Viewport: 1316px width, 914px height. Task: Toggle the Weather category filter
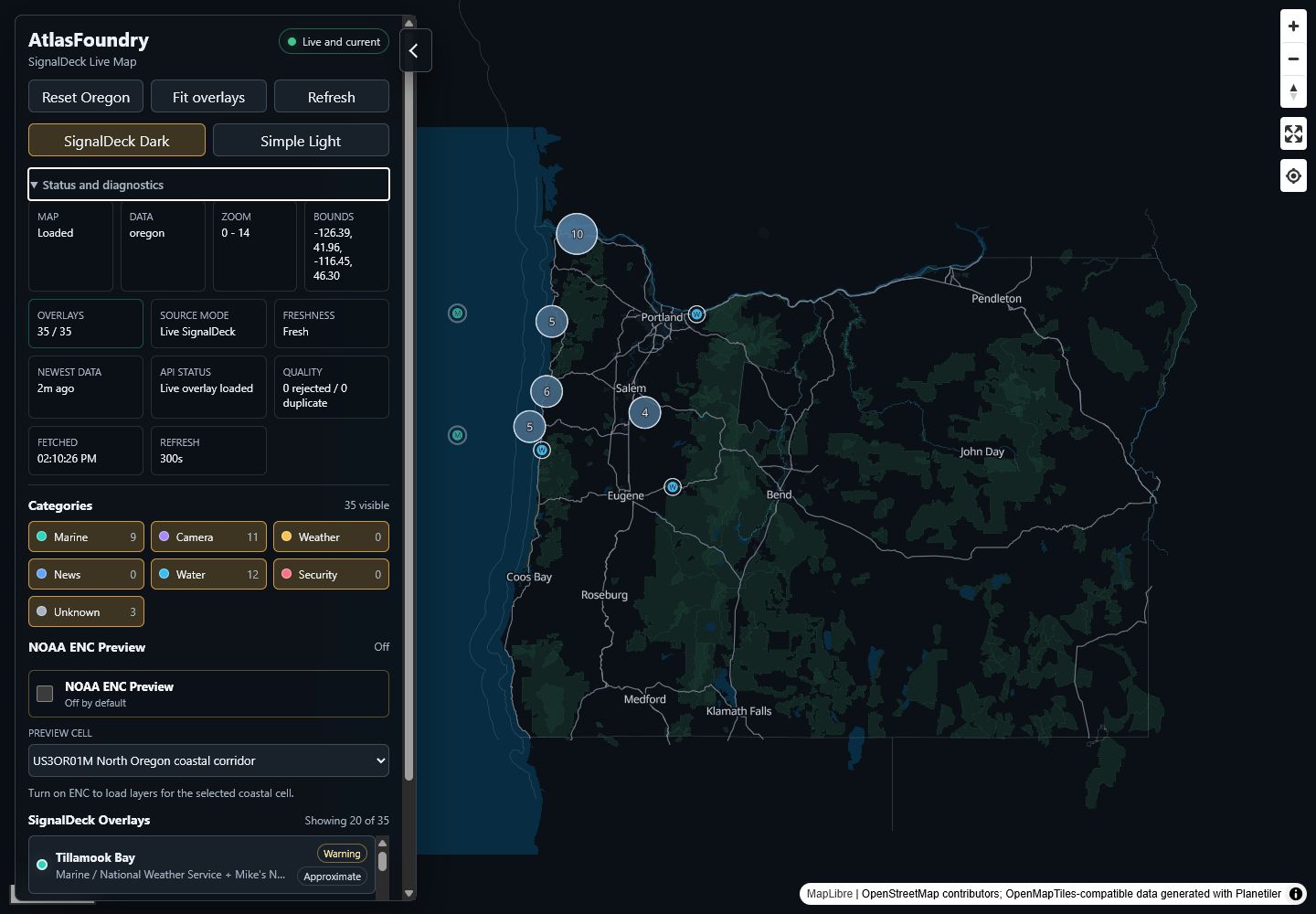[331, 537]
